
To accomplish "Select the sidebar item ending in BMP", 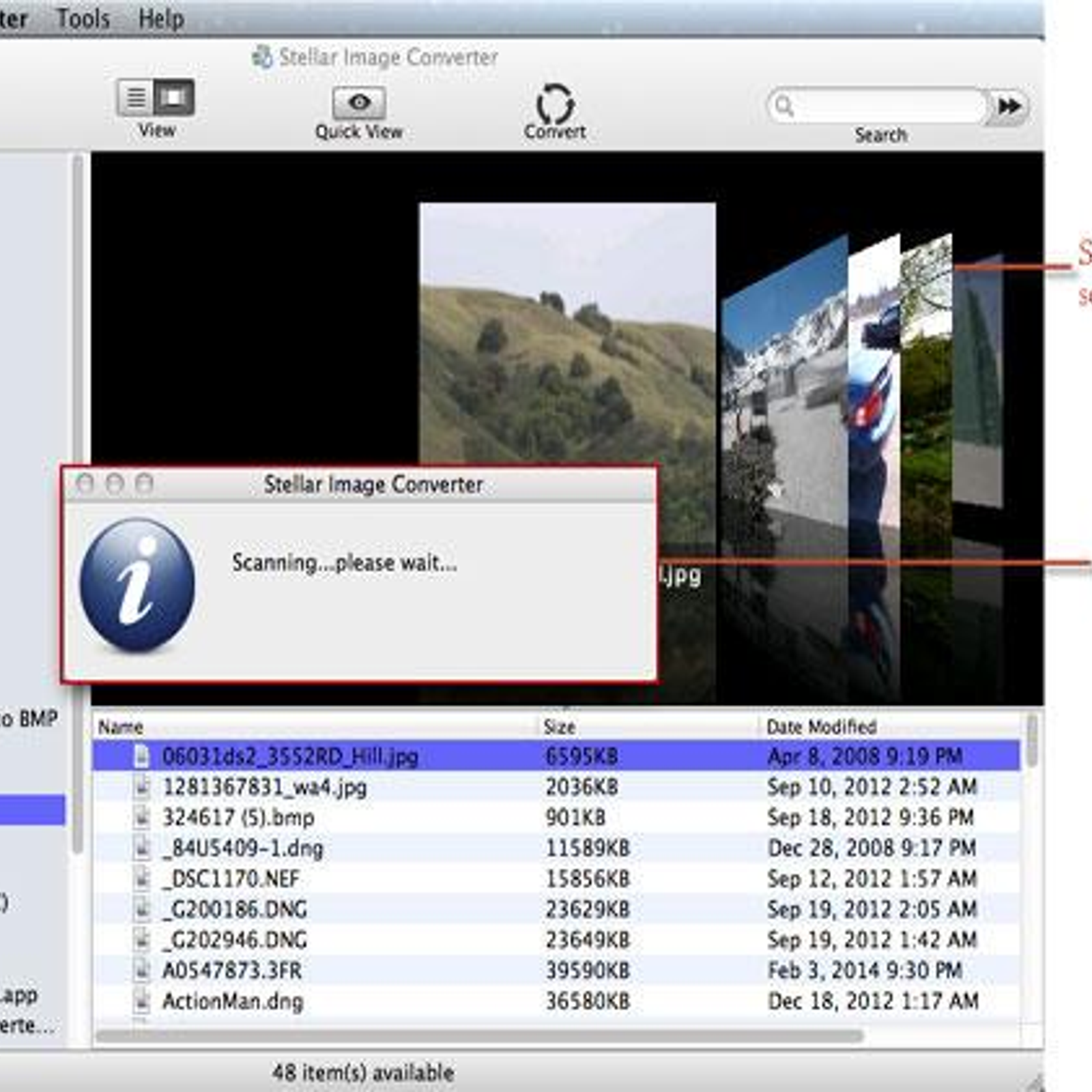I will [x=29, y=719].
